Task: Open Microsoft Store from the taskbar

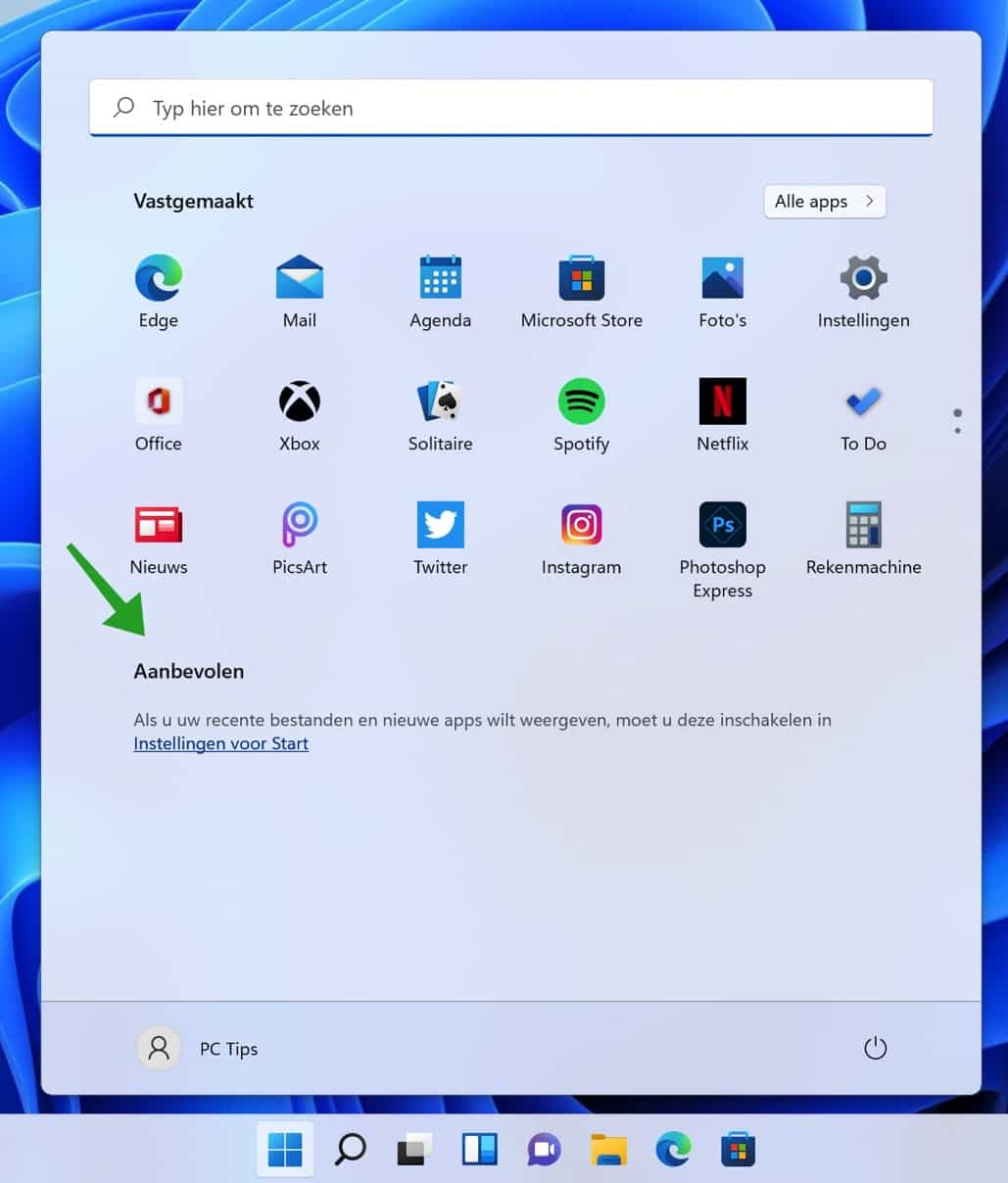Action: pos(738,1150)
